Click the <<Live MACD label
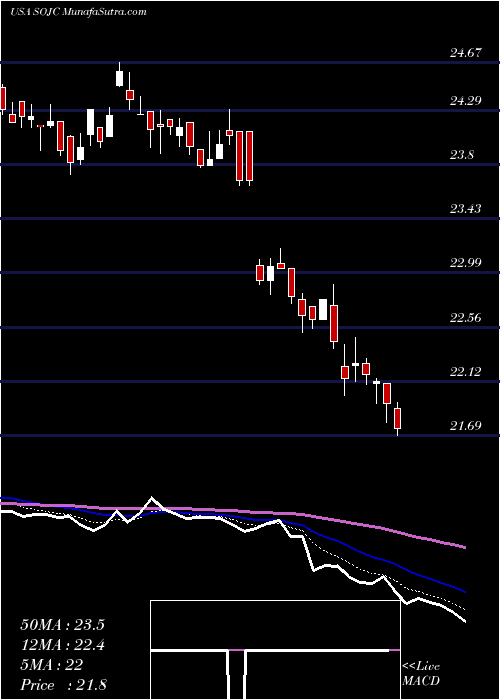The height and width of the screenshot is (700, 500). (421, 674)
